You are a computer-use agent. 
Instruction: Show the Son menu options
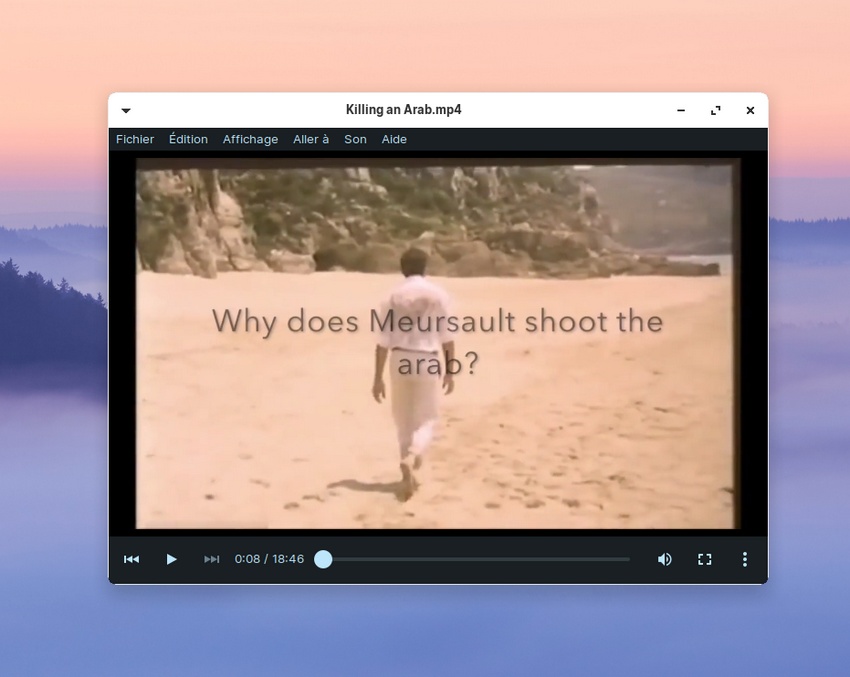(355, 139)
